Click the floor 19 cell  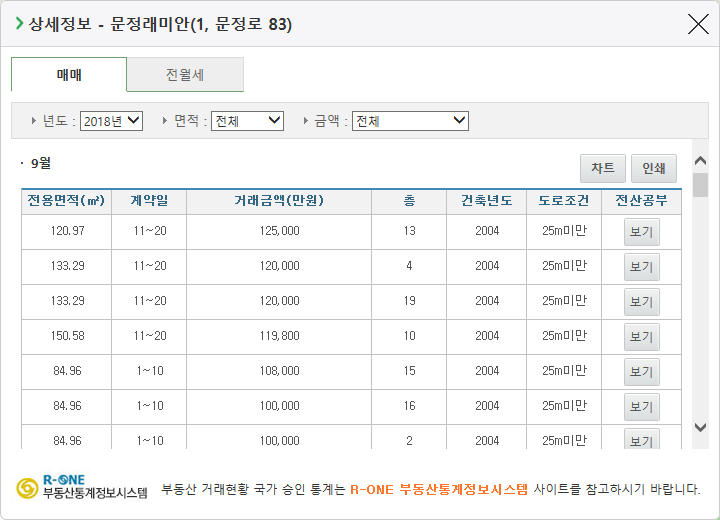(x=409, y=301)
